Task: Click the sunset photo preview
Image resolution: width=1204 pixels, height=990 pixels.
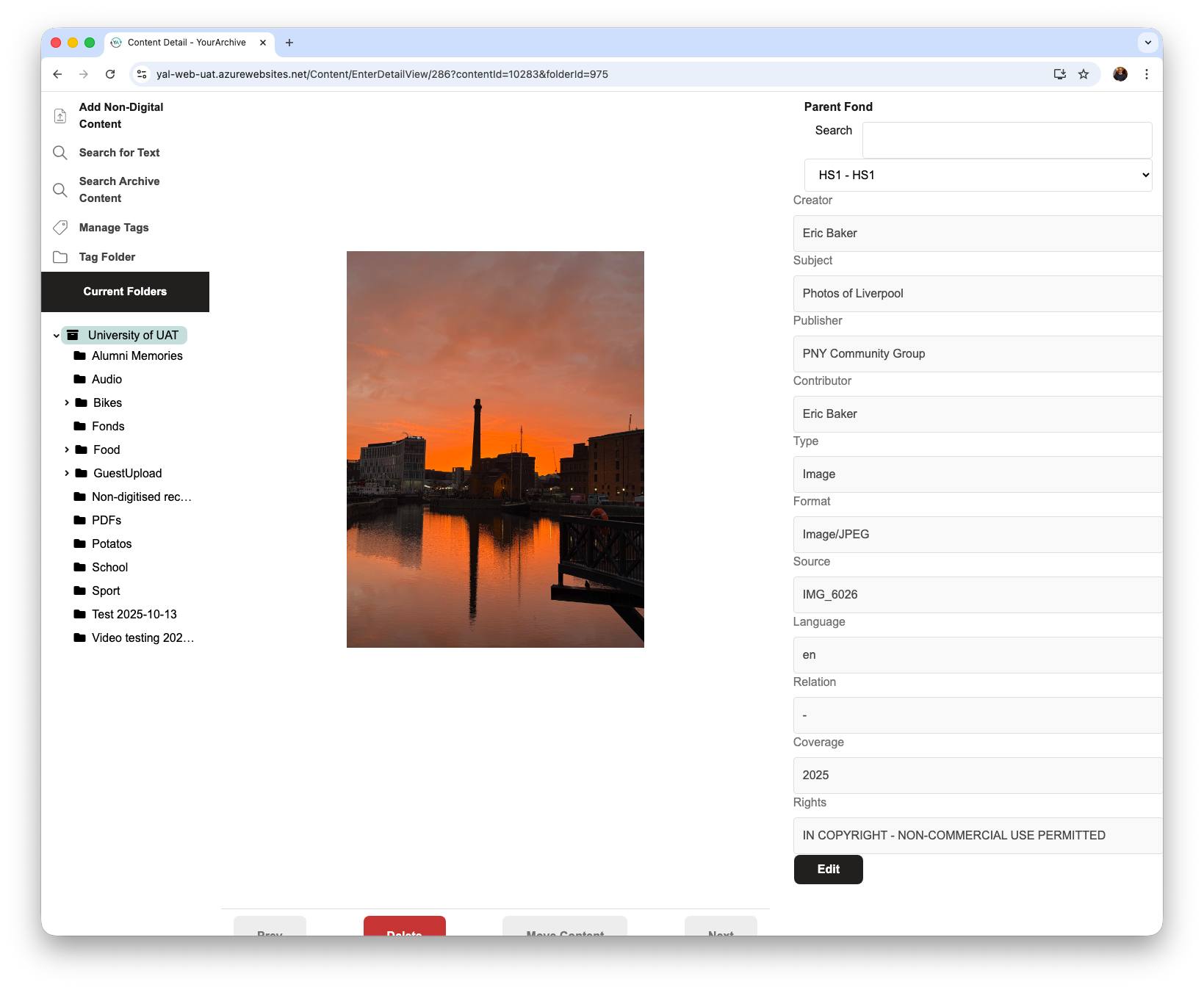Action: point(495,449)
